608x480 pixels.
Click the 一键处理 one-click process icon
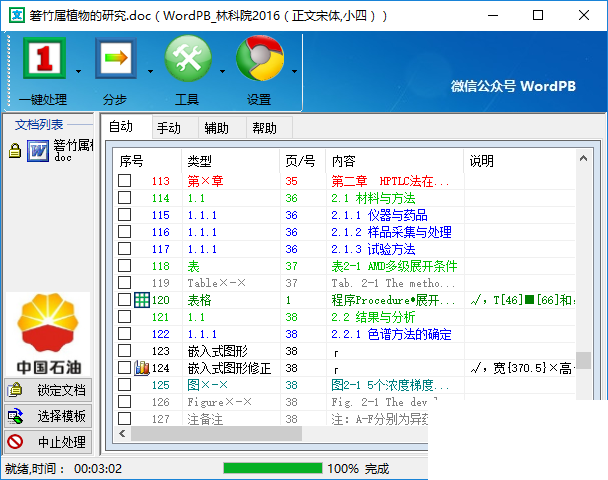[x=44, y=58]
